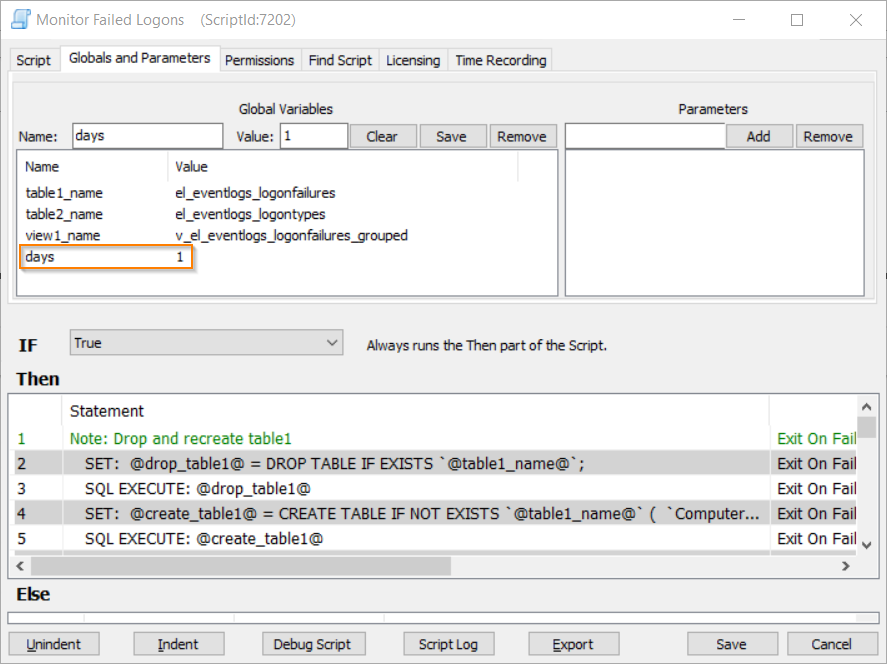Click the scroll up arrow of Then list
The width and height of the screenshot is (887, 664).
(x=866, y=407)
